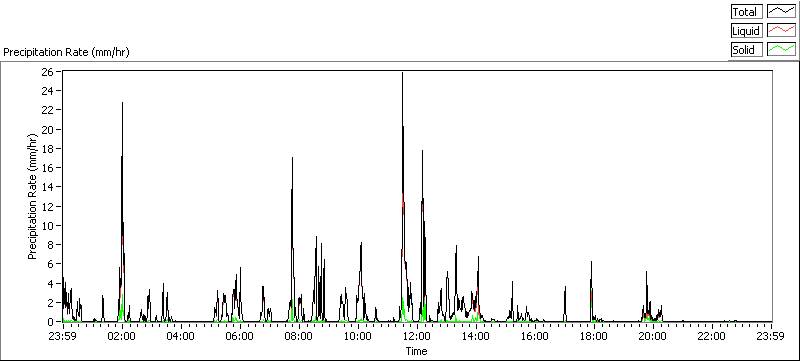
Task: Open the Solid green line style swatch
Action: [782, 49]
